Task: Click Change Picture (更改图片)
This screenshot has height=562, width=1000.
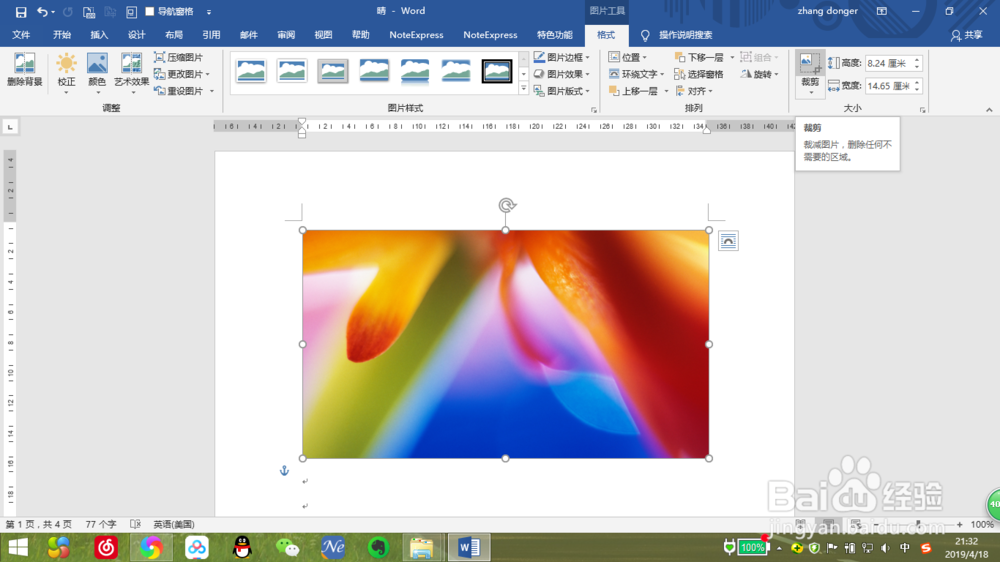Action: 182,74
